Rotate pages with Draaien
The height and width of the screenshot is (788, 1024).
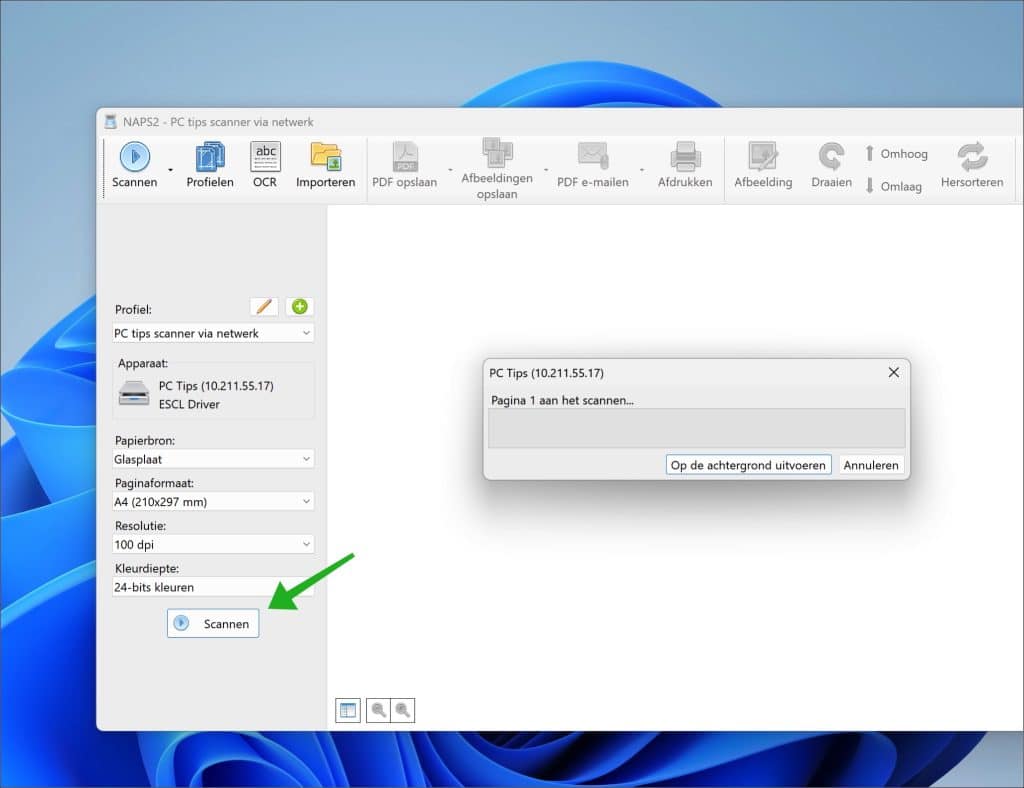point(831,165)
